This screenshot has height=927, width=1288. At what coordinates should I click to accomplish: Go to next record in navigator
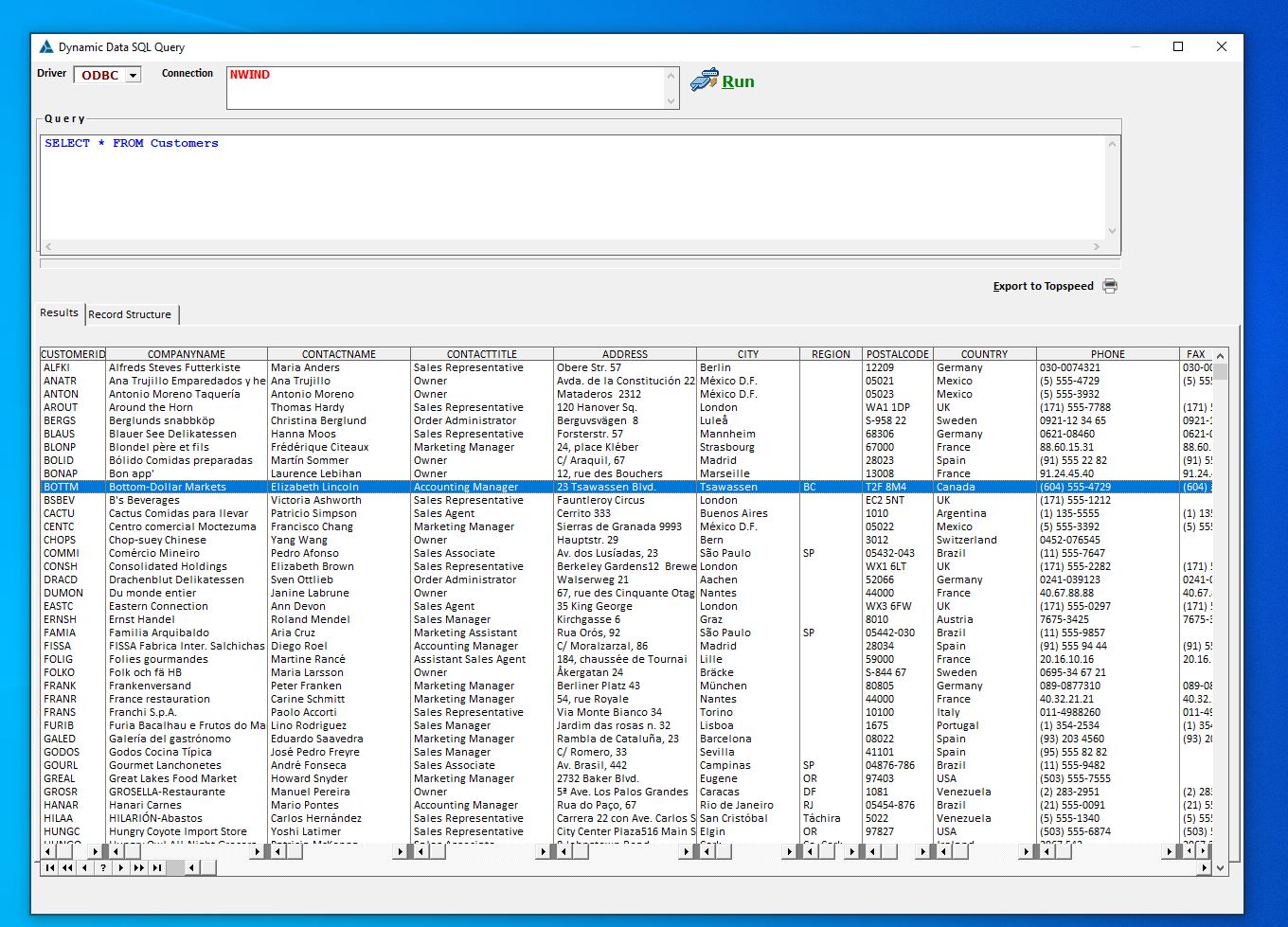click(121, 867)
